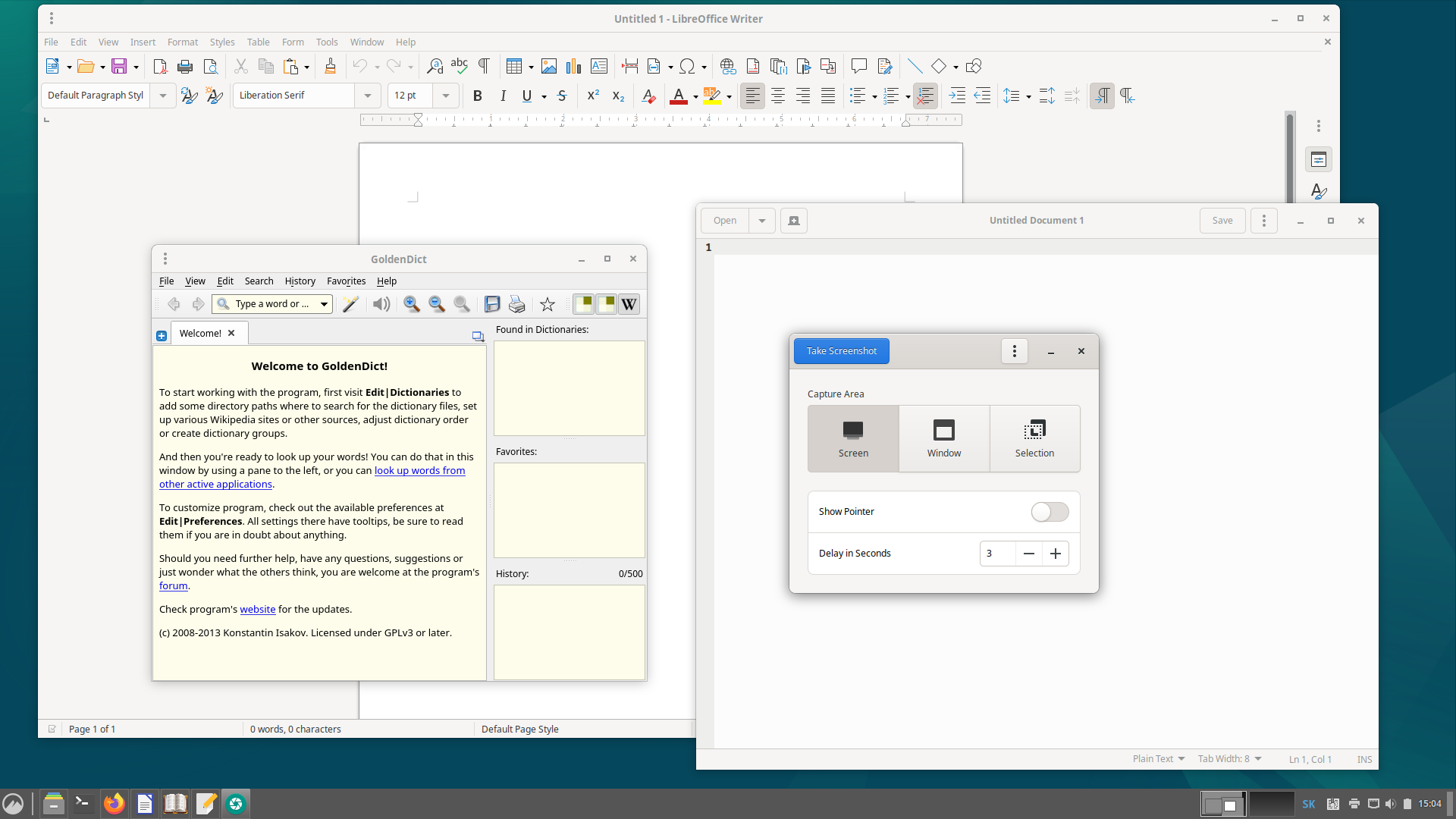This screenshot has width=1456, height=819.
Task: Click Font Color red swatch in Writer
Action: pos(679,96)
